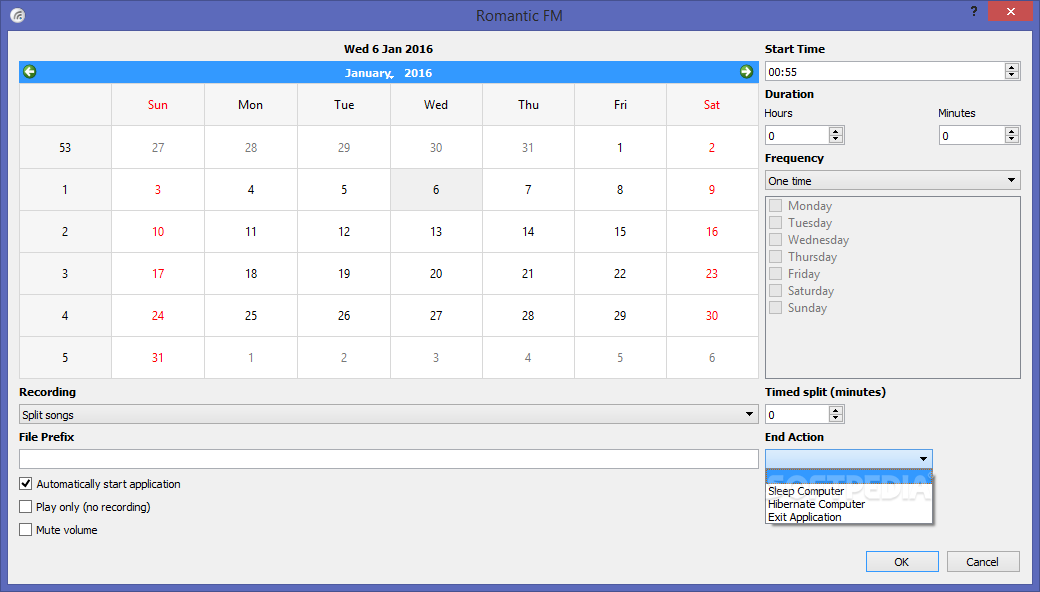Collapse the End Action dropdown
The image size is (1040, 592).
tap(848, 459)
